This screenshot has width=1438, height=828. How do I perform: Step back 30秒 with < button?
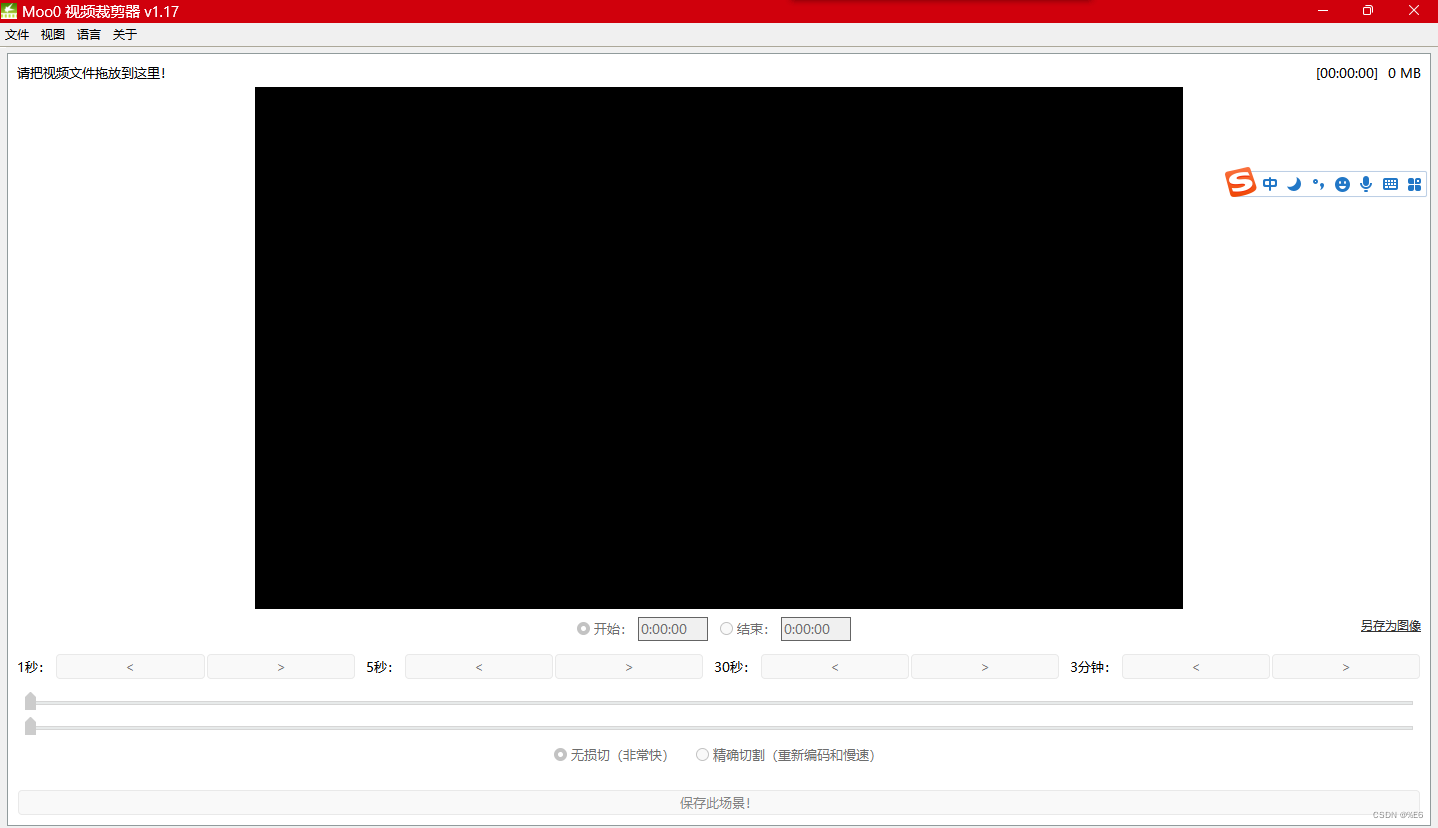pyautogui.click(x=835, y=667)
